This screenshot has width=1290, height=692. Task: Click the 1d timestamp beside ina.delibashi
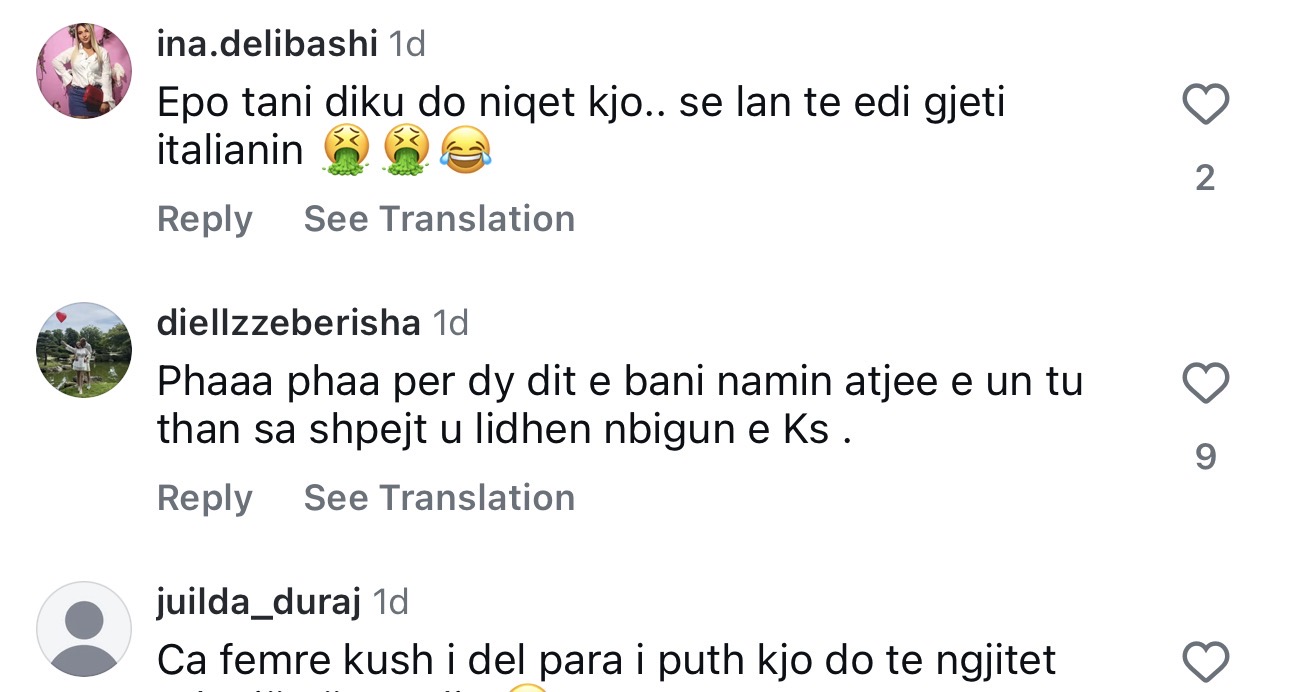pyautogui.click(x=406, y=43)
